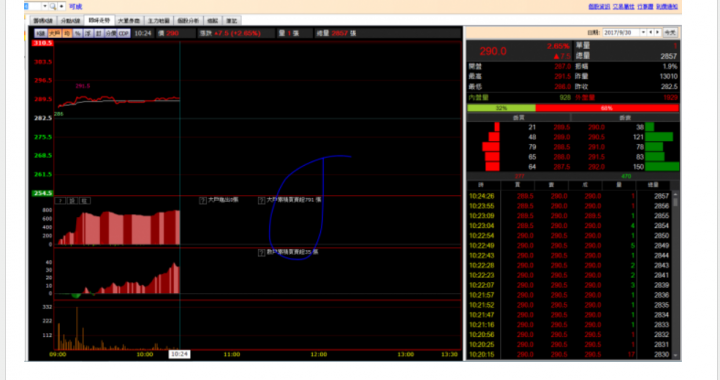Image resolution: width=720 pixels, height=380 pixels.
Task: Click the 291.5 high marker on price chart
Action: pos(83,86)
